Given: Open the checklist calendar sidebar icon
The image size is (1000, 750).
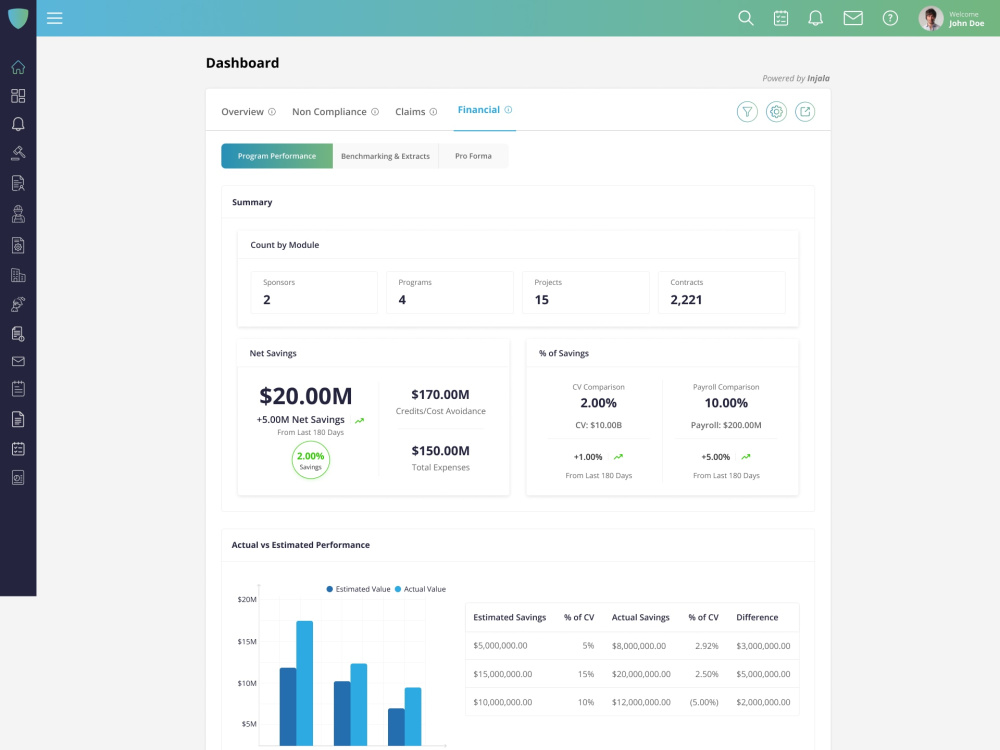Looking at the screenshot, I should click(x=18, y=449).
